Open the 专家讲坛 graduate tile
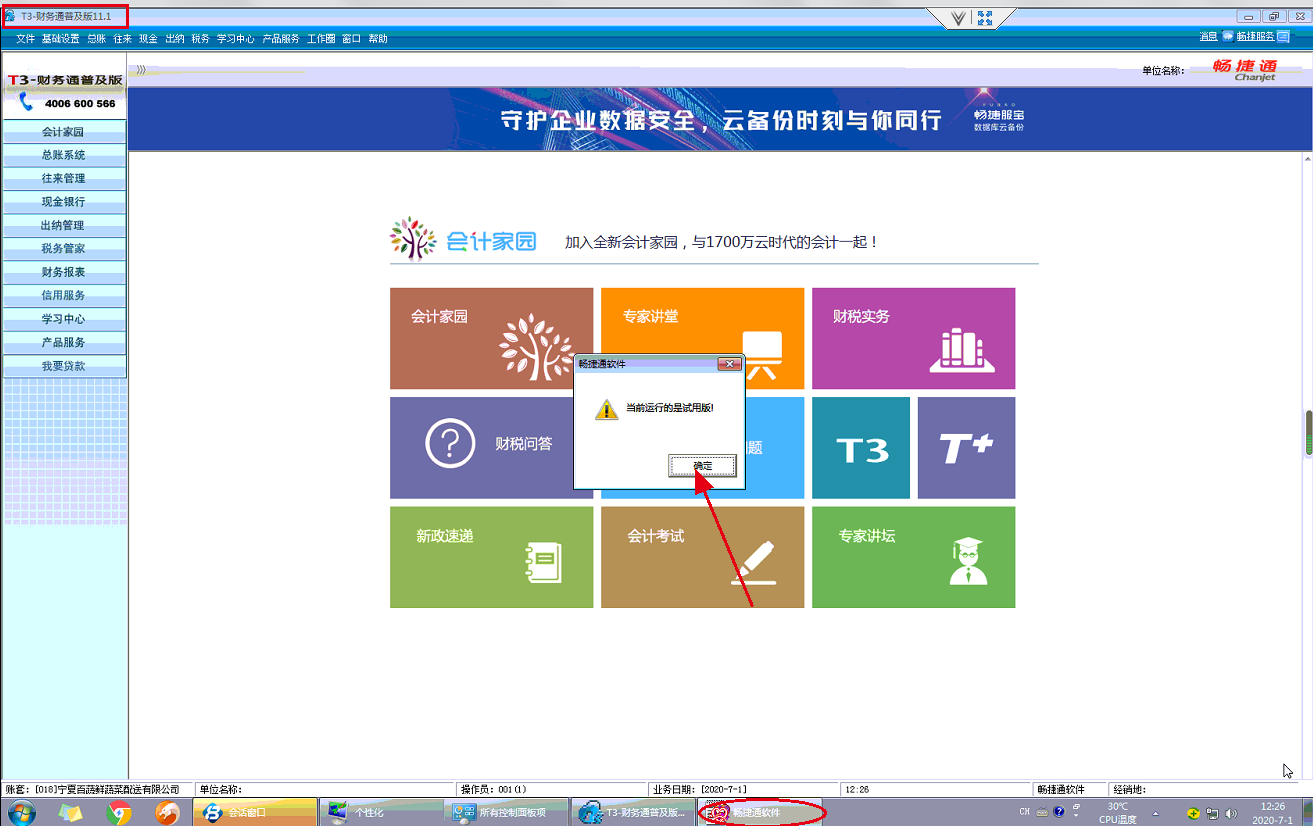 (x=913, y=557)
